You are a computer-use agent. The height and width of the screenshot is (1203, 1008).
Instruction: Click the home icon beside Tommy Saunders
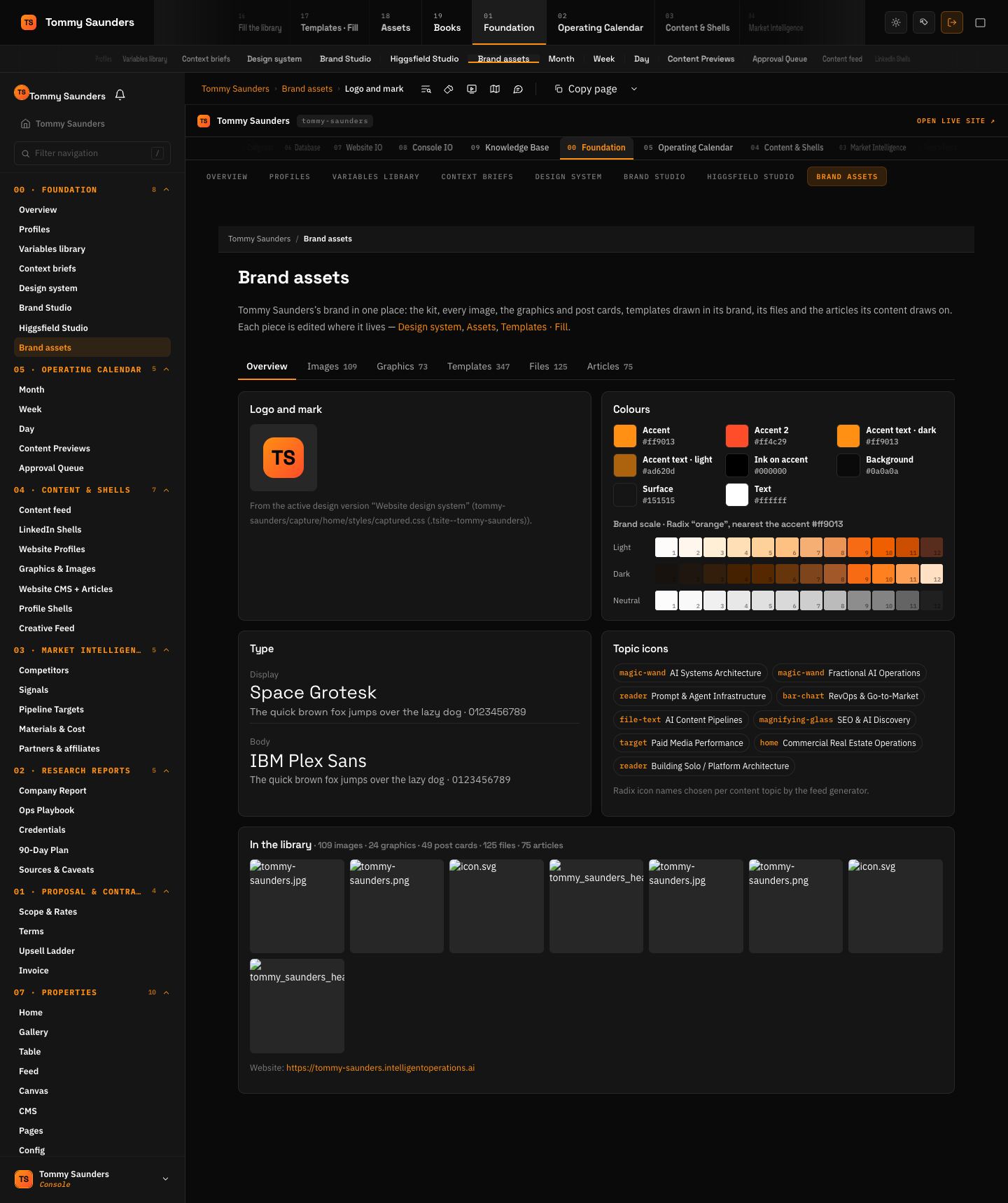(x=25, y=124)
